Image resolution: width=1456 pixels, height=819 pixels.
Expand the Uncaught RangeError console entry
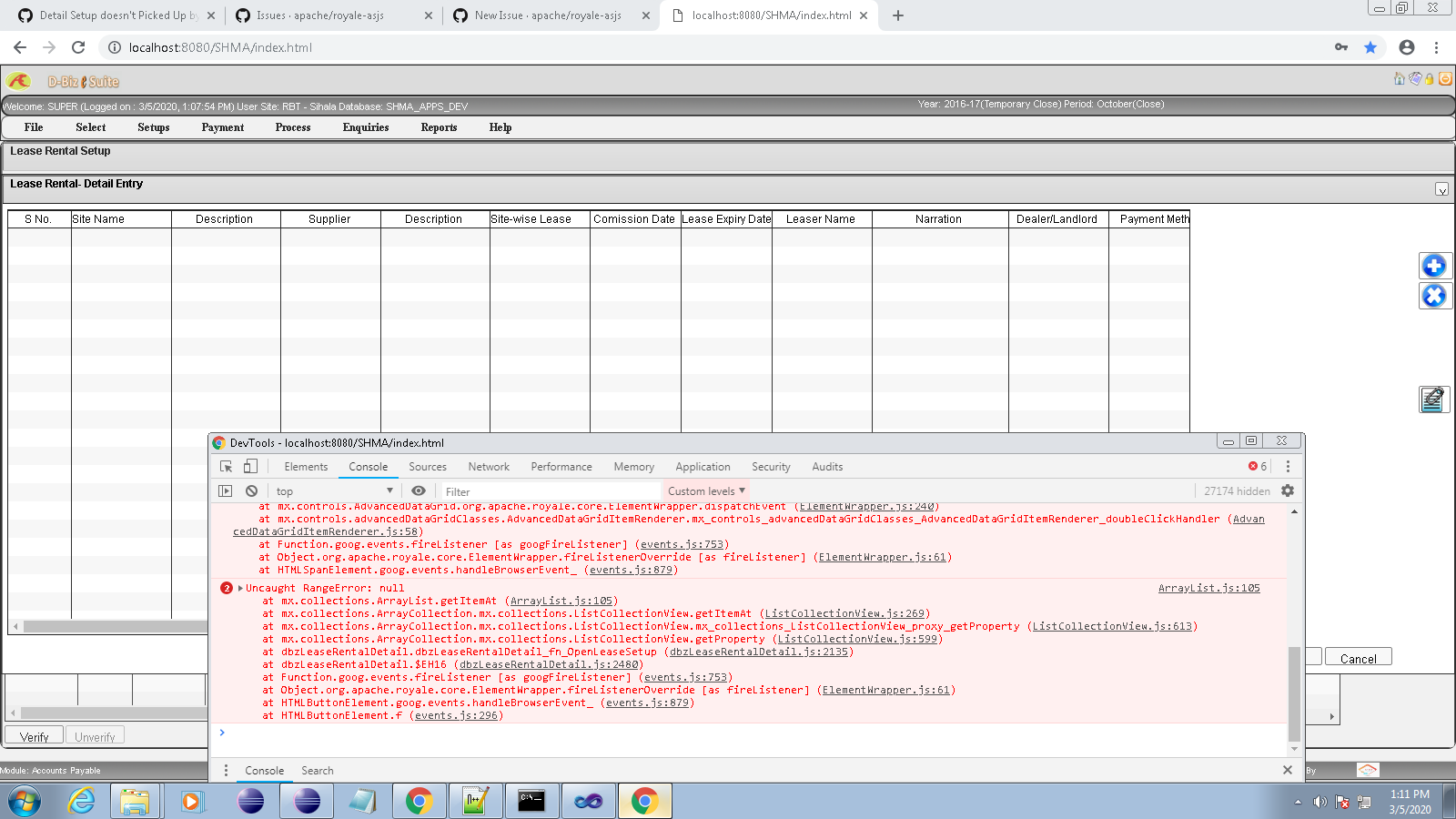pos(242,587)
